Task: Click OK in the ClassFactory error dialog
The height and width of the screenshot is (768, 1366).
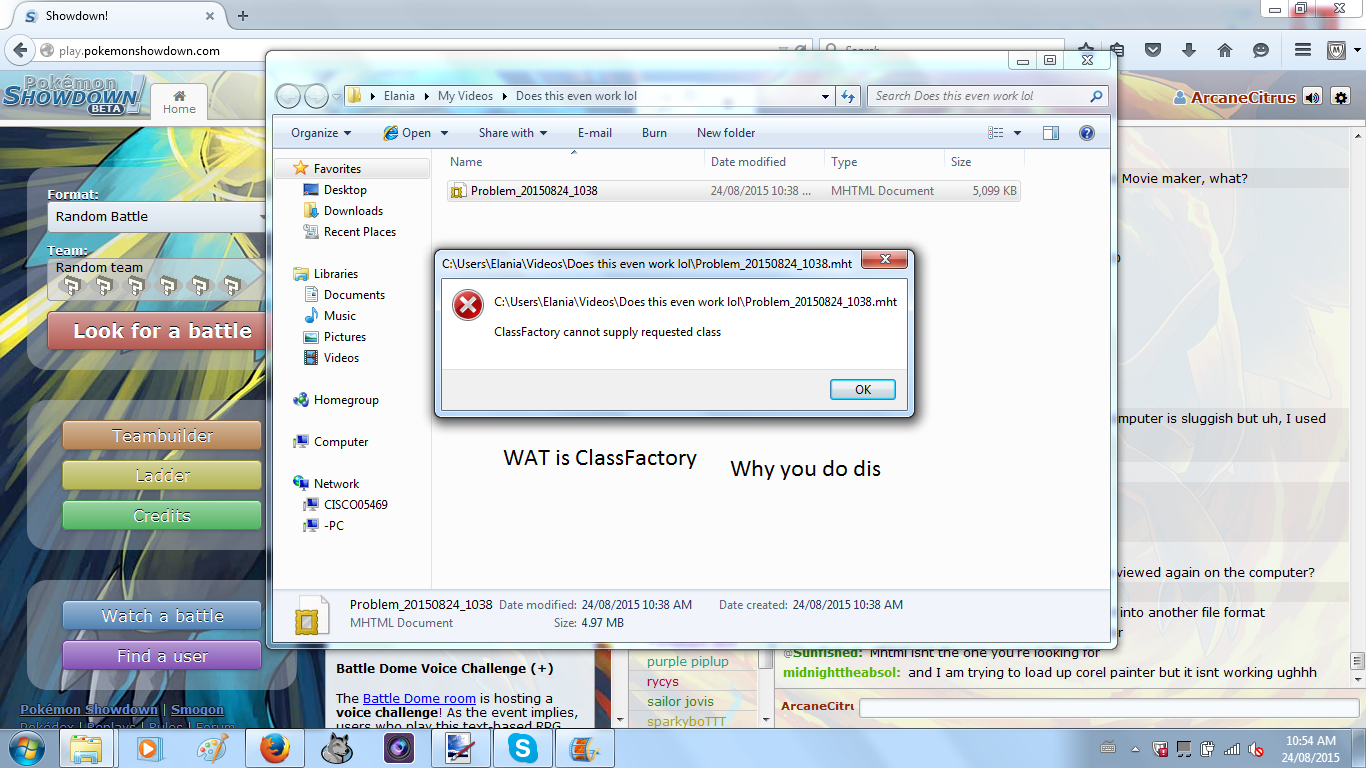Action: click(862, 390)
